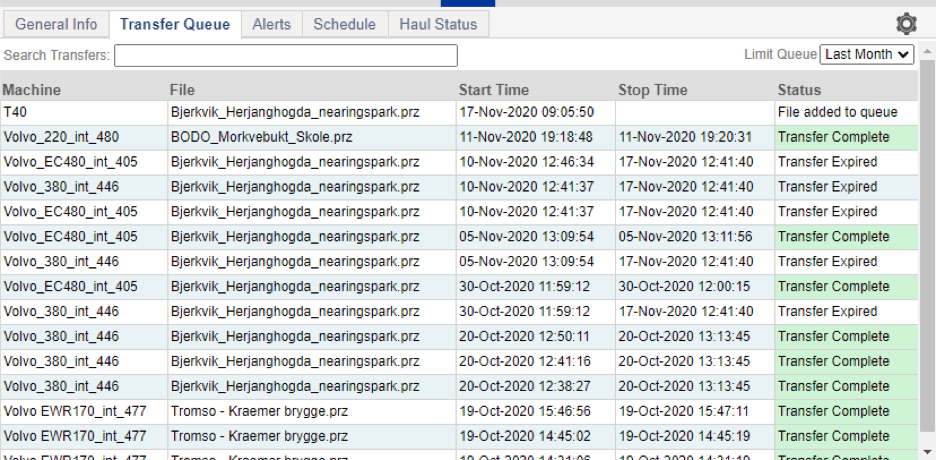Click Tromso - Kraemer brygge.prz in 14:45:02 row
The width and height of the screenshot is (936, 460).
tap(259, 437)
